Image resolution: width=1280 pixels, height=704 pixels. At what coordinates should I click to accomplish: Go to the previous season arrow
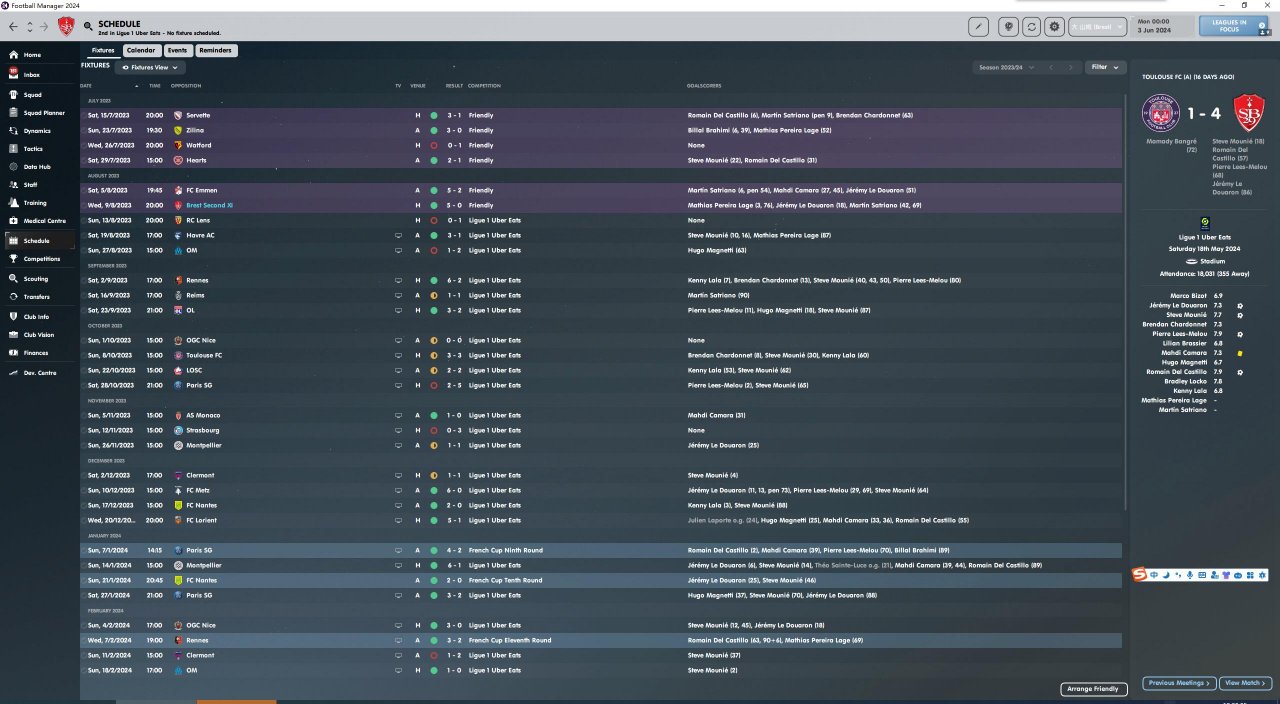1051,67
